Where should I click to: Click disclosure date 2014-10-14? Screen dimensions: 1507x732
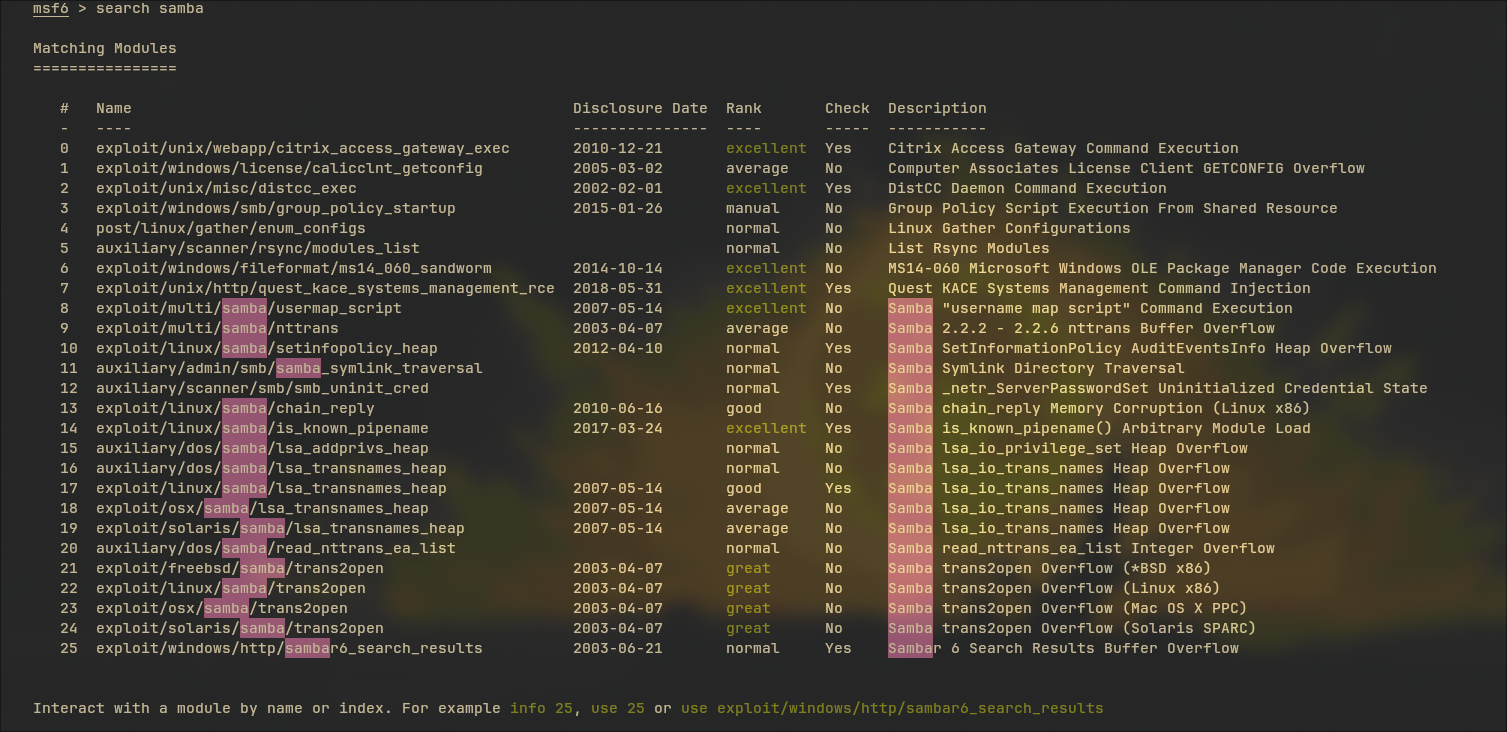618,268
